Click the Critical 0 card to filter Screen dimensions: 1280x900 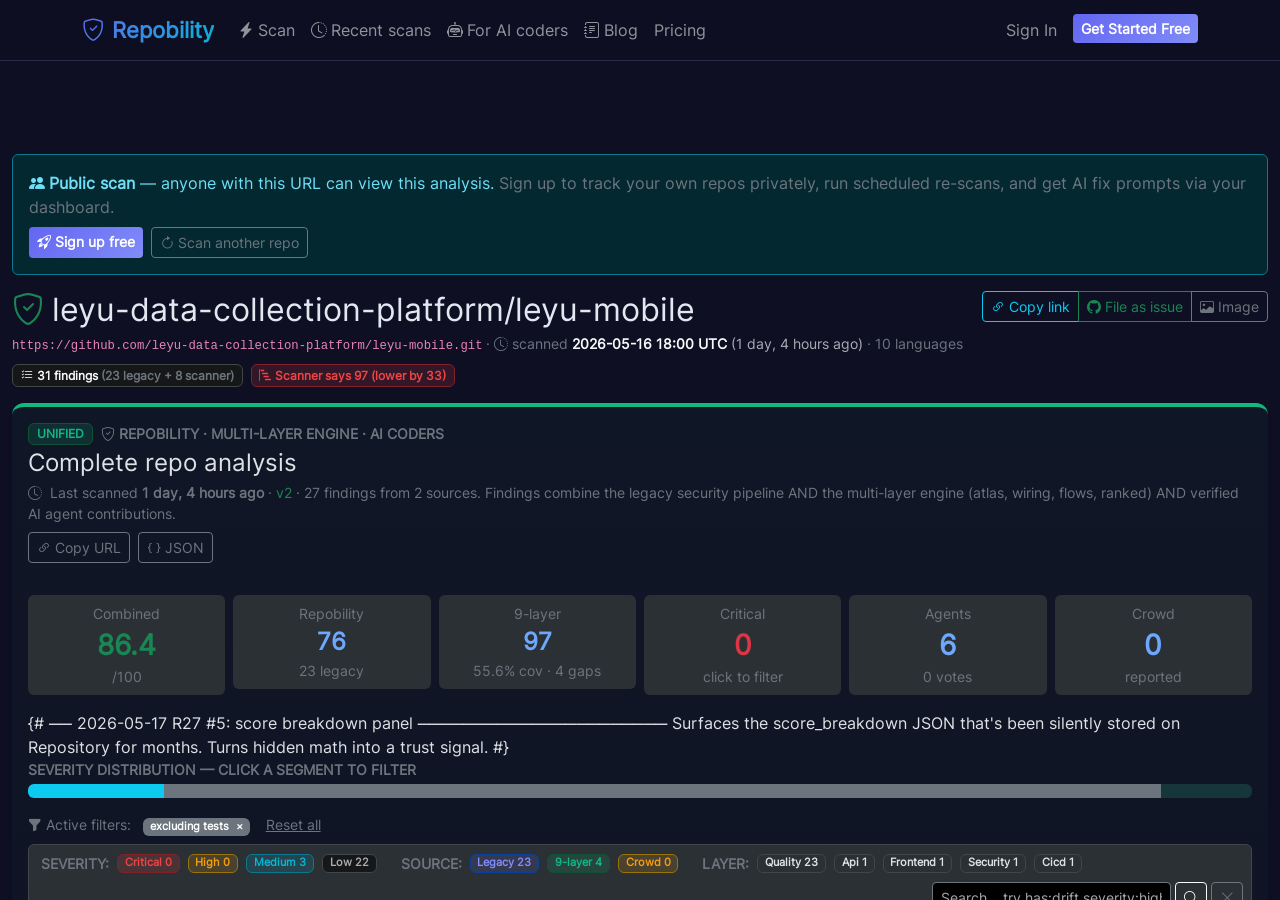[742, 645]
